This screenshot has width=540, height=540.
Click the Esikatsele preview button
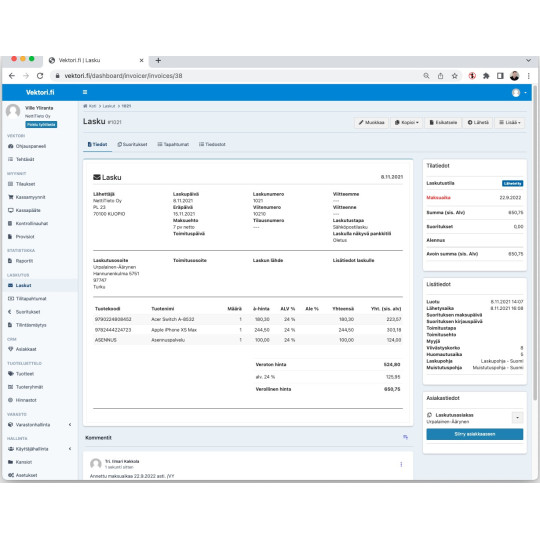[x=443, y=122]
